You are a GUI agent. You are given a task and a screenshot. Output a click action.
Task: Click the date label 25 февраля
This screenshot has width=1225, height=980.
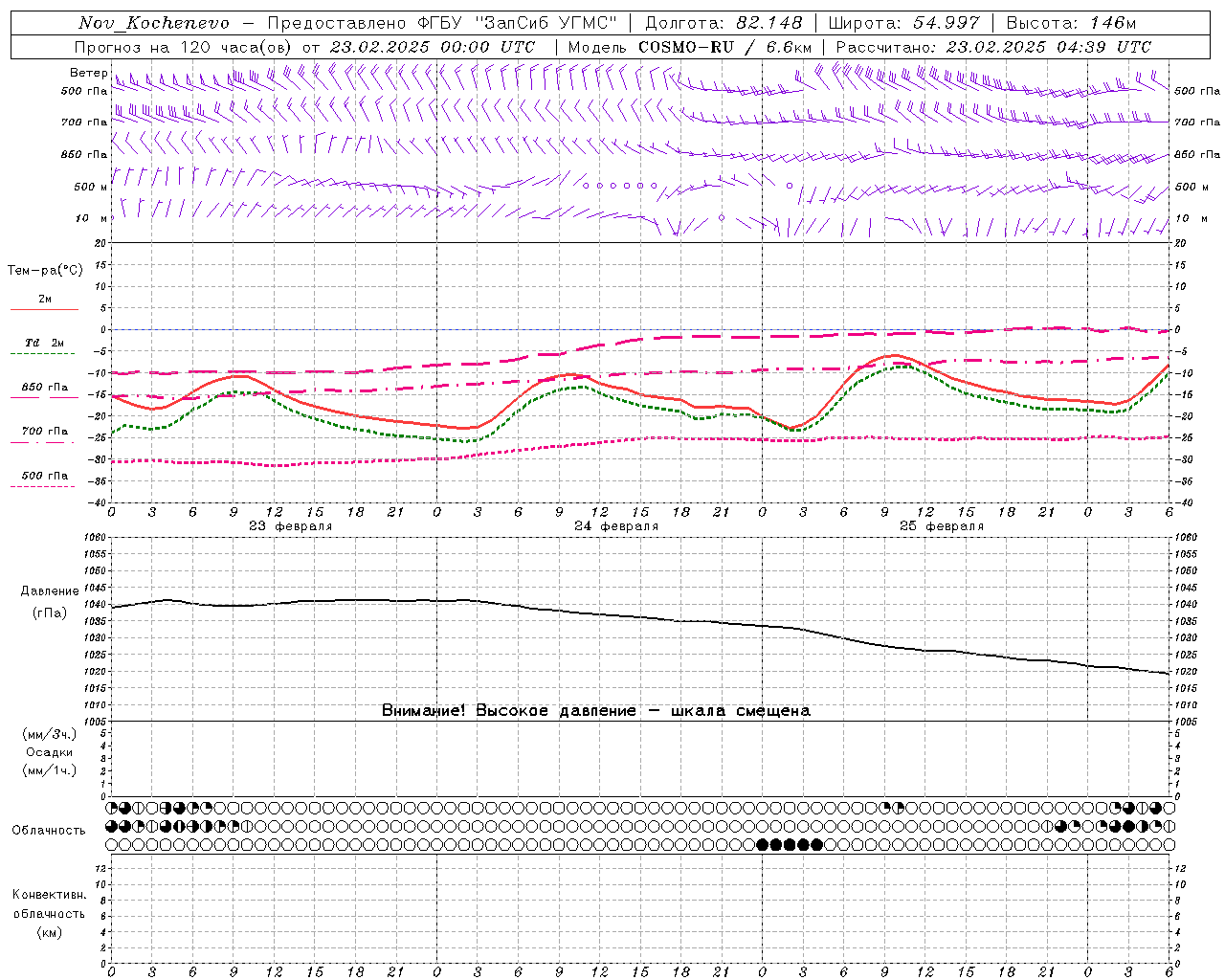942,526
